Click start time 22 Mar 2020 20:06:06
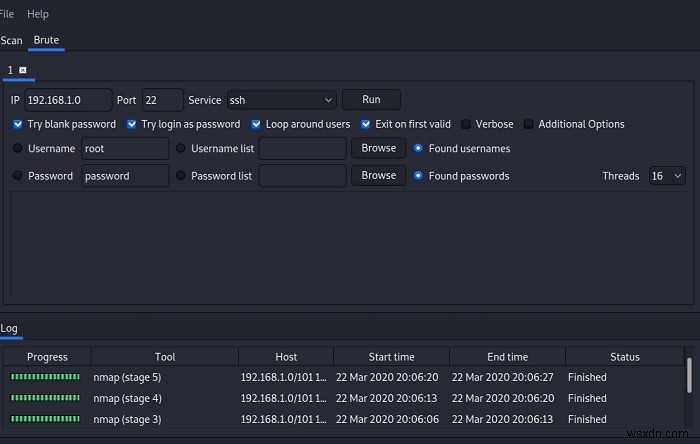The height and width of the screenshot is (444, 700). coord(387,419)
